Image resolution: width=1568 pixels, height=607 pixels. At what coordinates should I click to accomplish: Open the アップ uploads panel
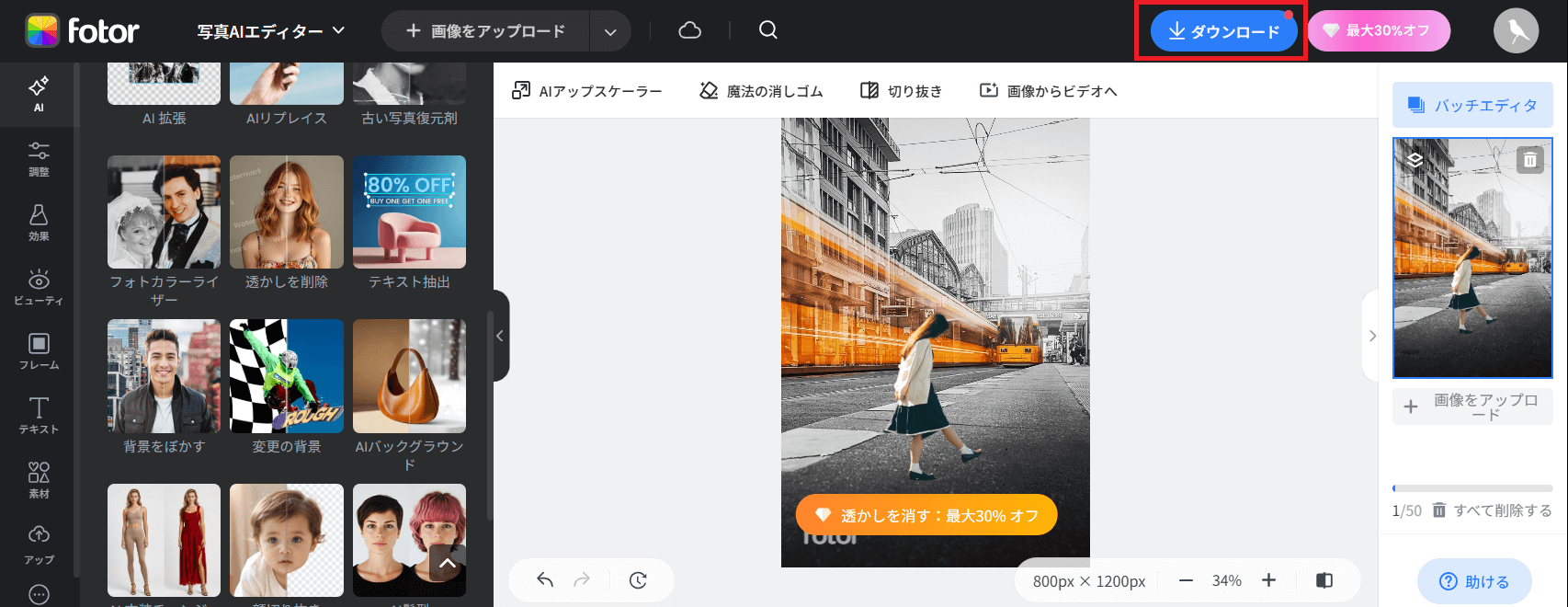tap(39, 545)
